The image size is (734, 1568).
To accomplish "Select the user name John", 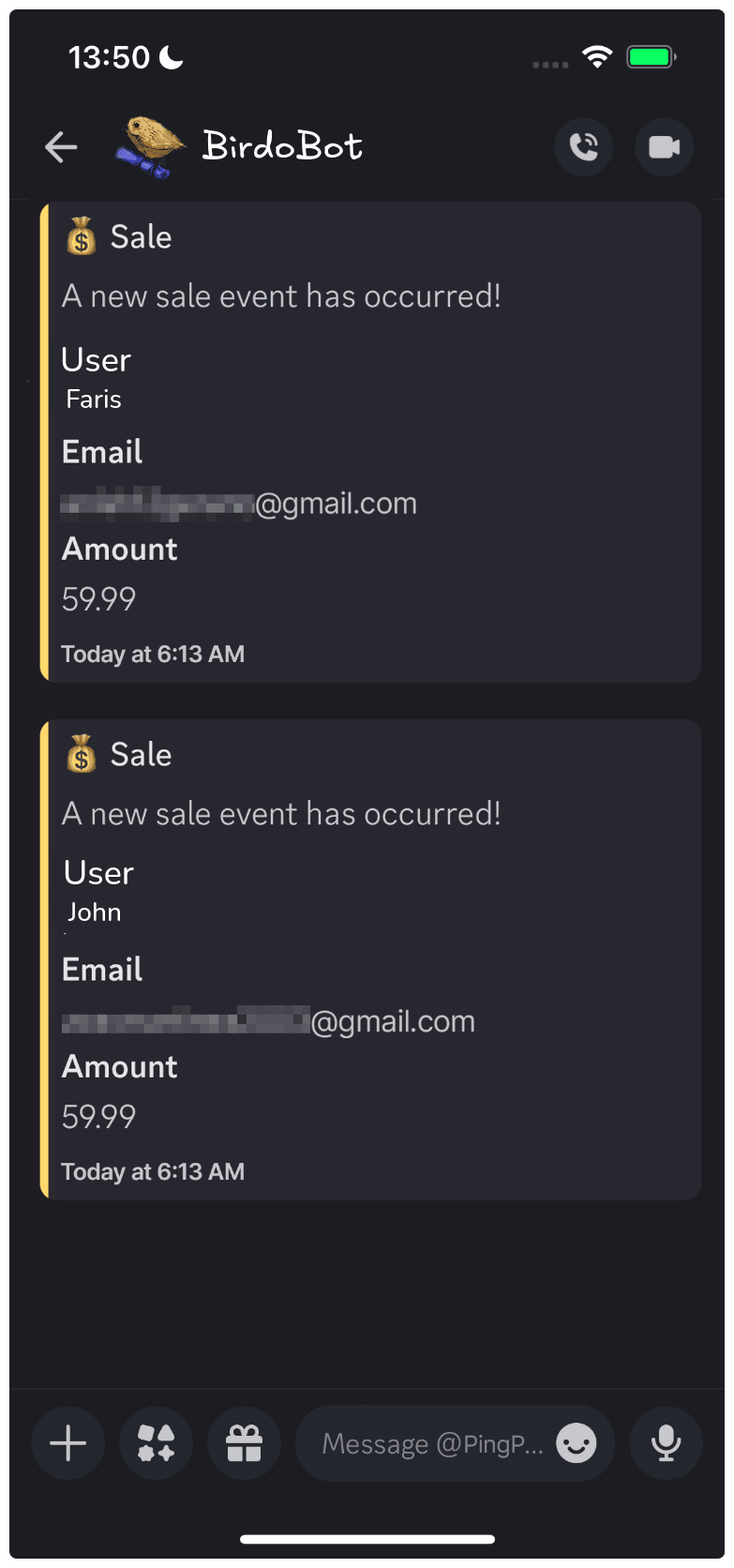I will point(94,912).
